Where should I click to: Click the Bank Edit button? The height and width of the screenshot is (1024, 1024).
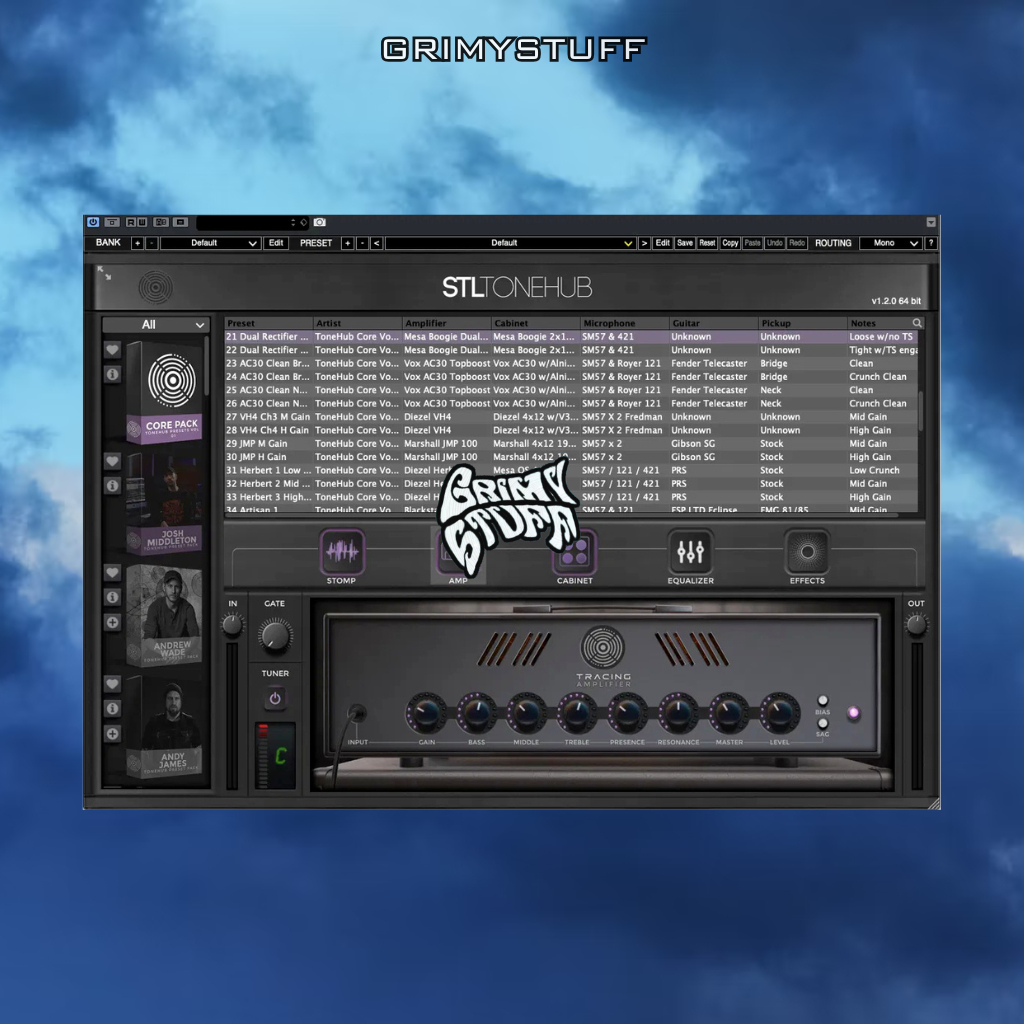[x=276, y=243]
